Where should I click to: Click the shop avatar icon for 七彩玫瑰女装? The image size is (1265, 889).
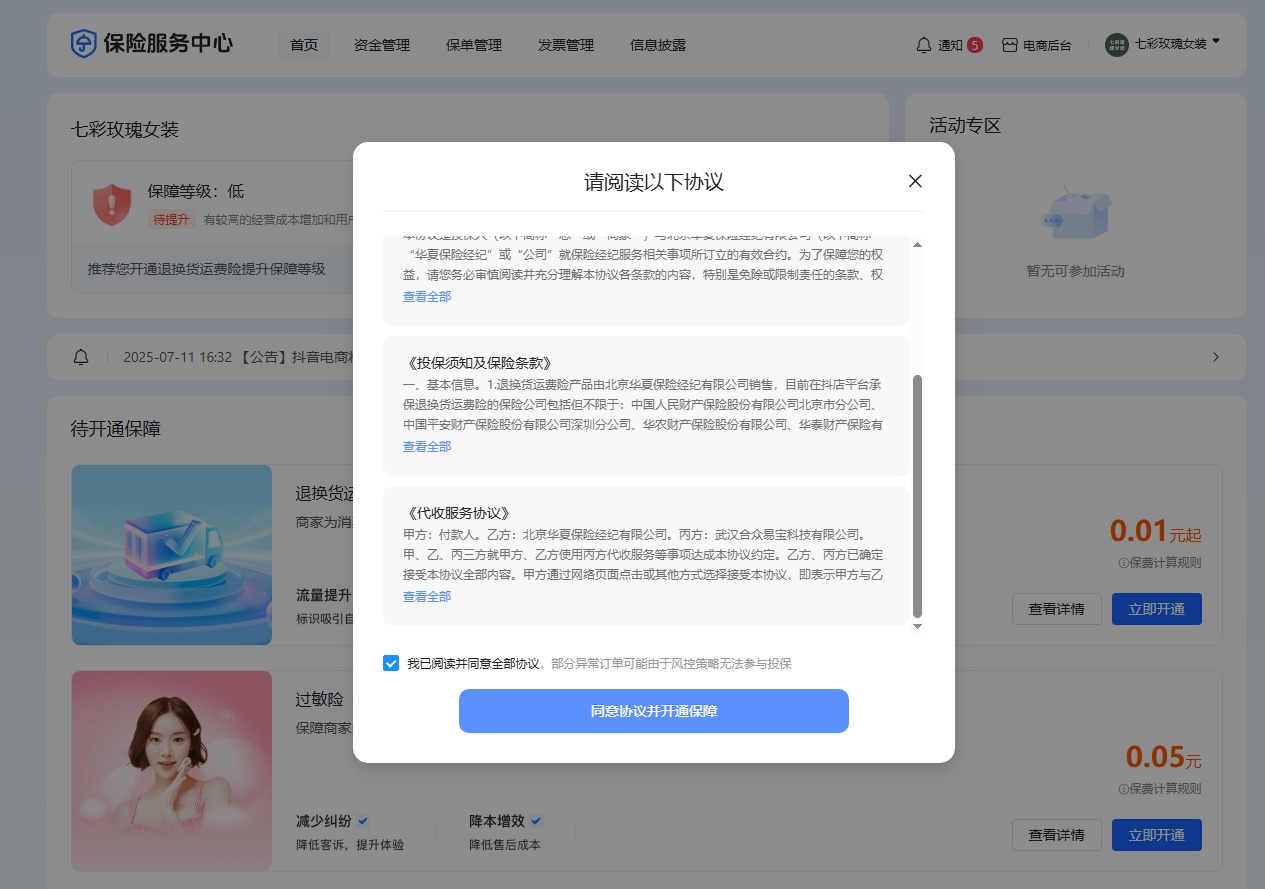click(x=1116, y=45)
